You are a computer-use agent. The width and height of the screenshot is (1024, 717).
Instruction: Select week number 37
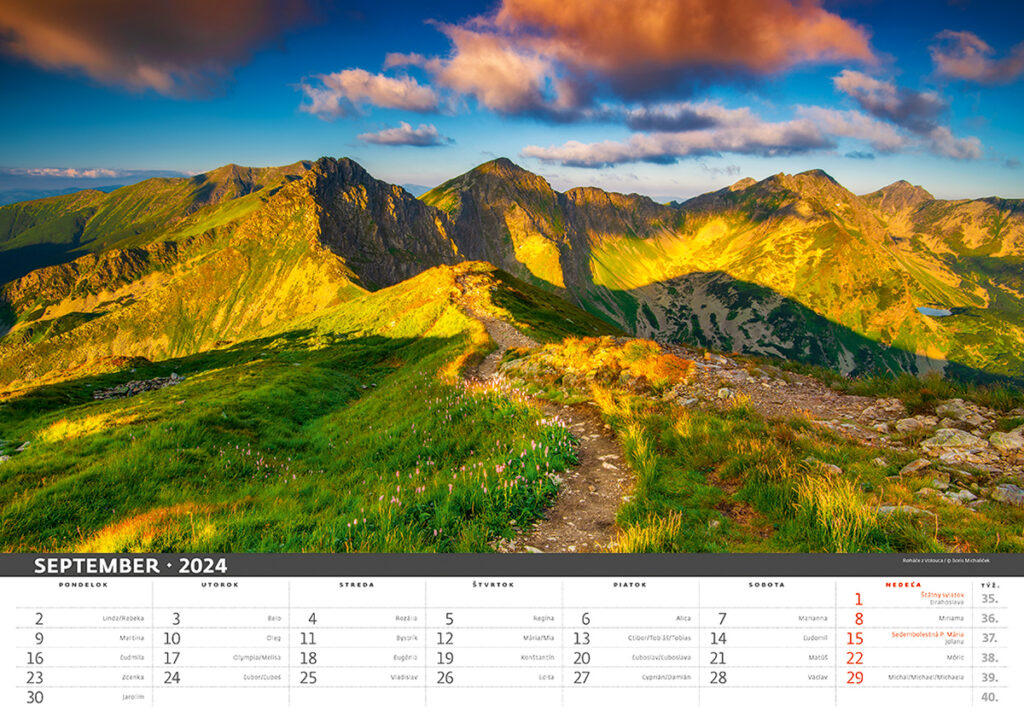989,638
